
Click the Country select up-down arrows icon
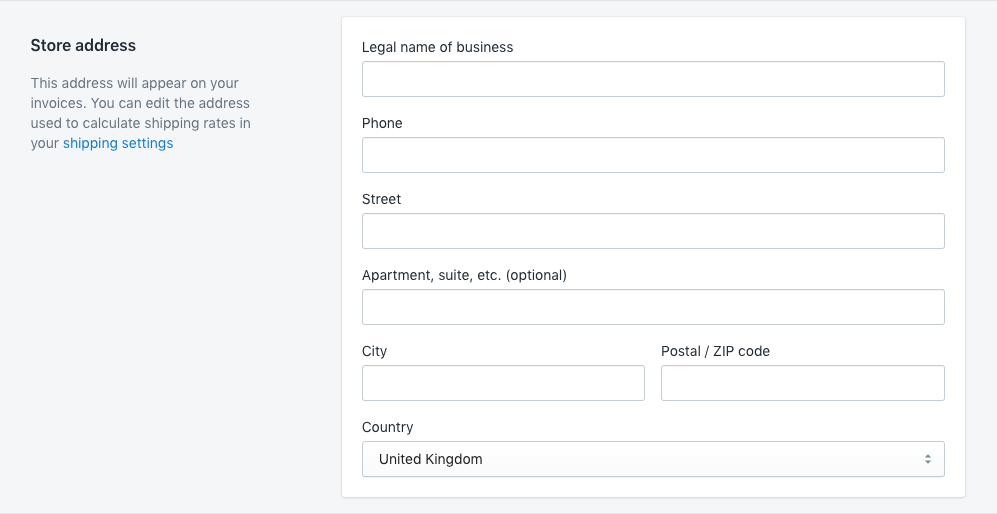click(x=927, y=459)
